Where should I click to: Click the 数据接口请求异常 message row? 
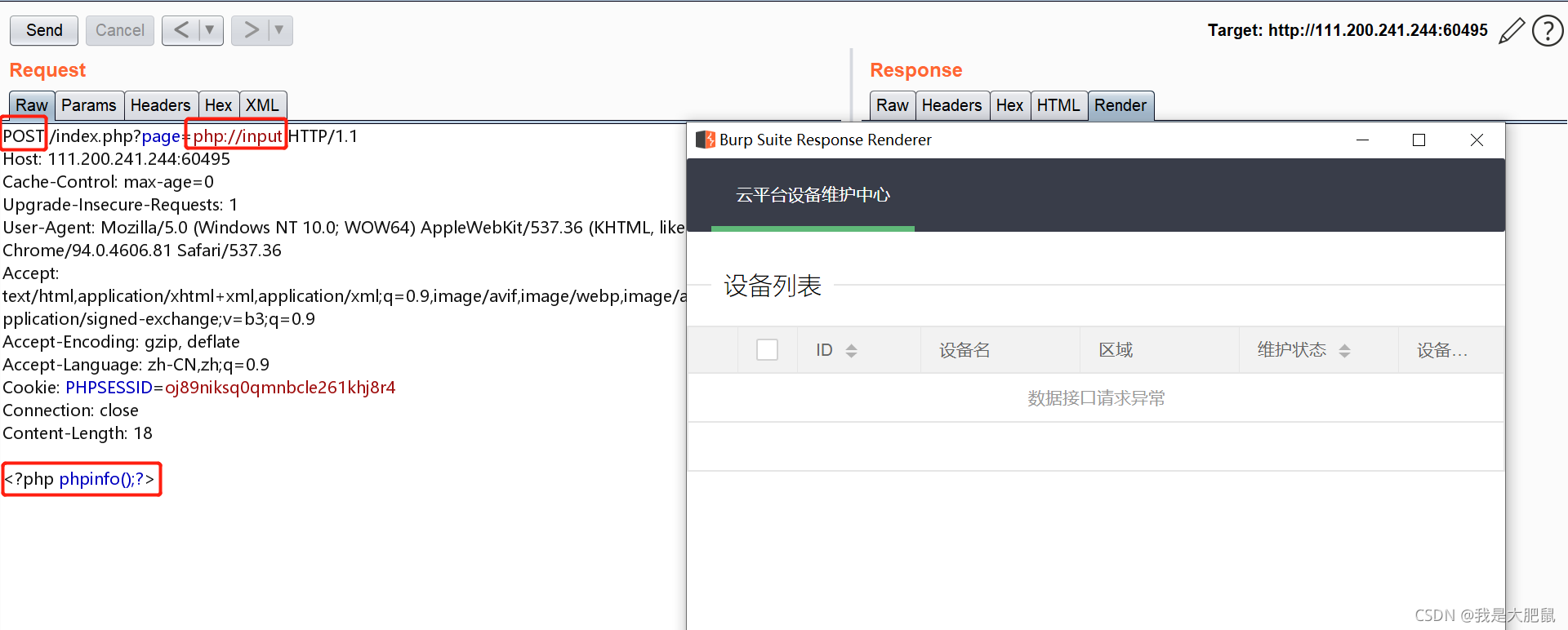pyautogui.click(x=1096, y=398)
